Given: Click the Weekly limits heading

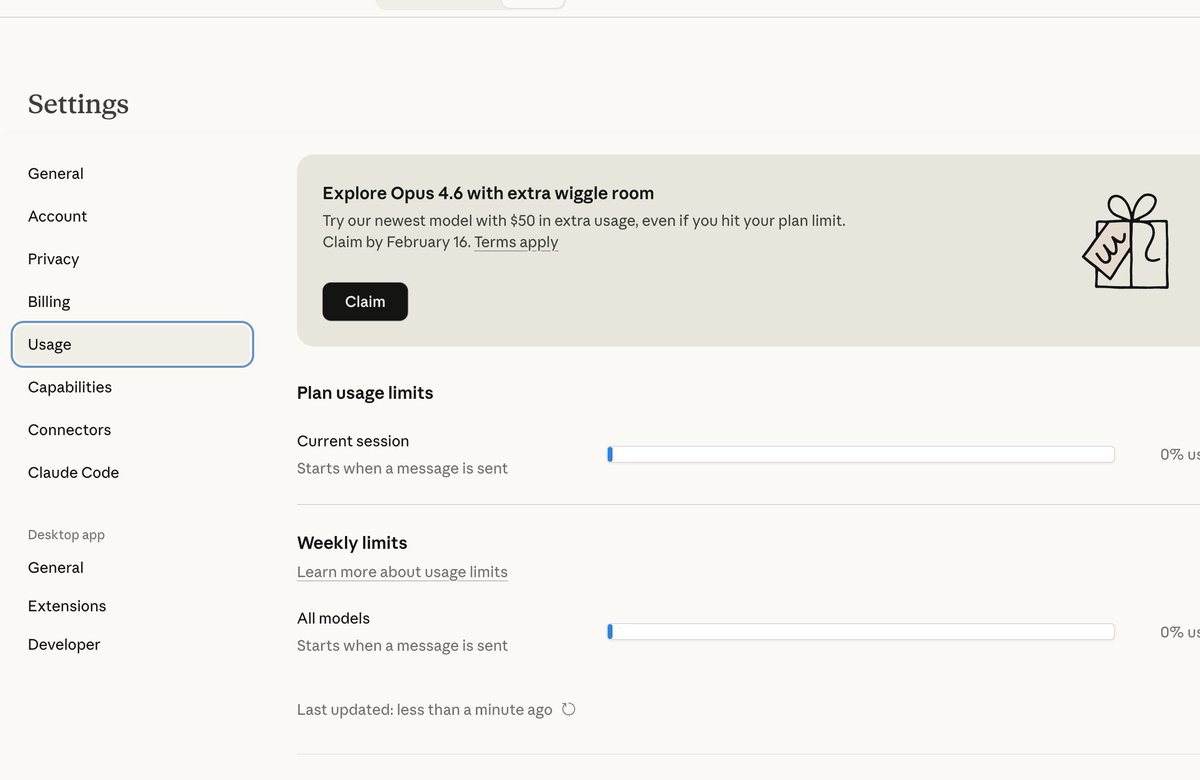Looking at the screenshot, I should coord(352,543).
